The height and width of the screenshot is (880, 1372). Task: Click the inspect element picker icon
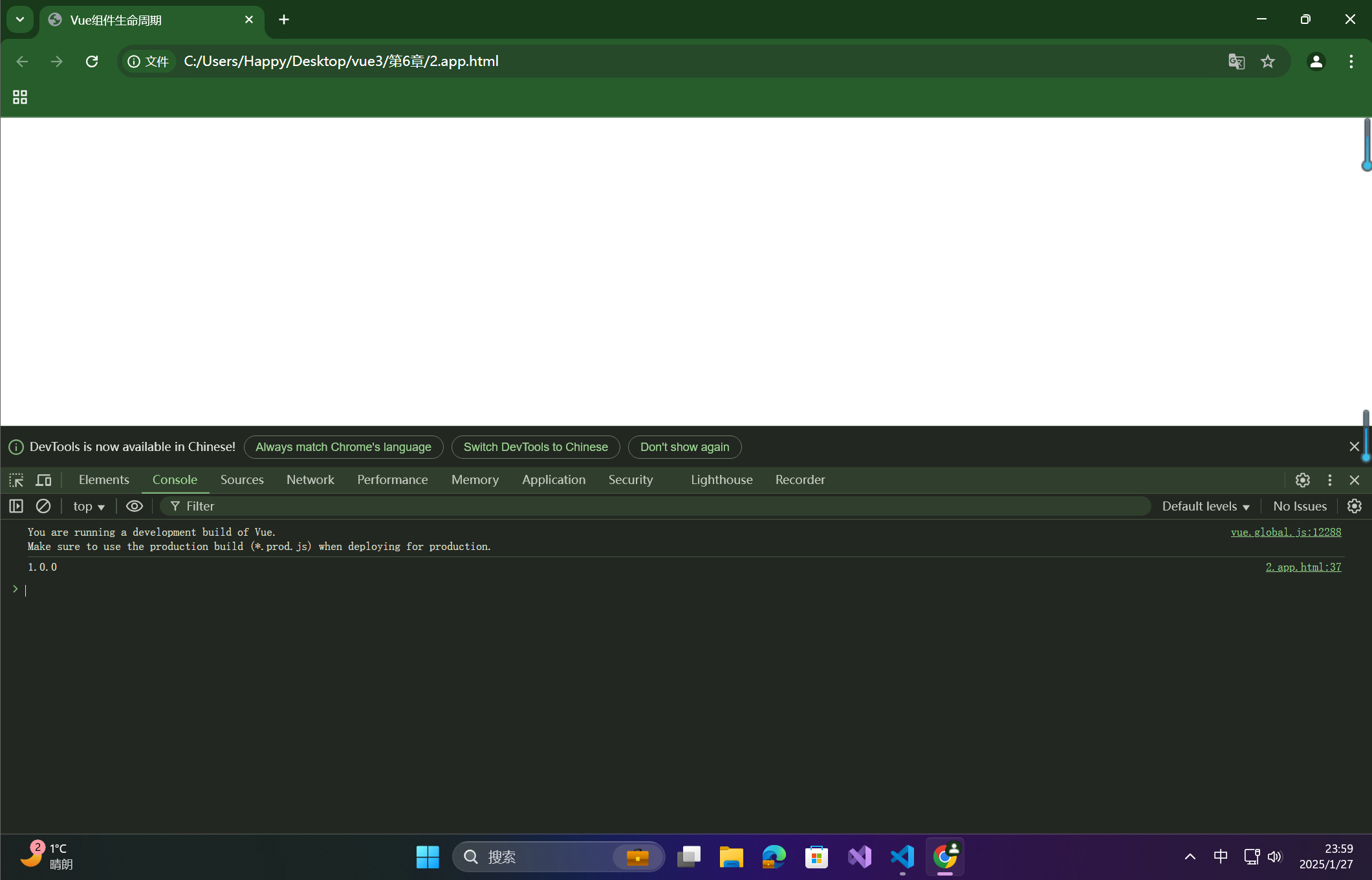(x=16, y=480)
